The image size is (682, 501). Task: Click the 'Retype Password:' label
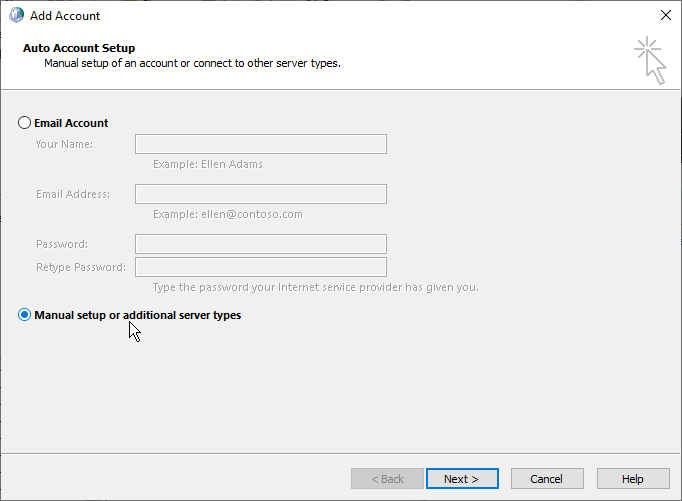(81, 267)
